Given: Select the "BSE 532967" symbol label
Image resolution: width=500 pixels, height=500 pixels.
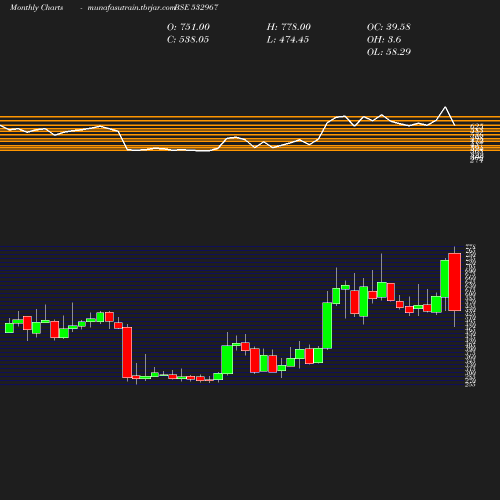Looking at the screenshot, I should (x=196, y=7).
